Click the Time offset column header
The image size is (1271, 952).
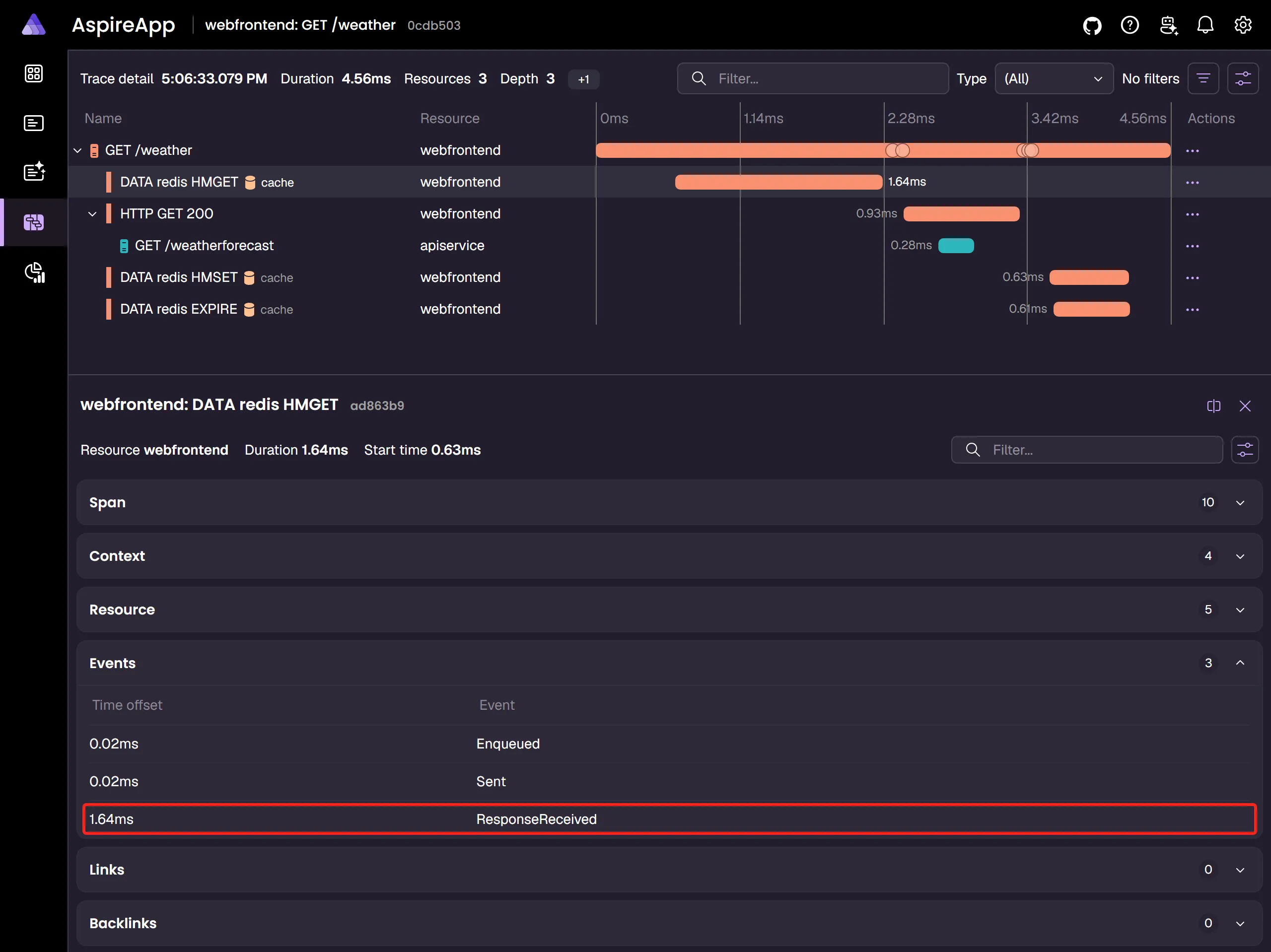pos(127,705)
